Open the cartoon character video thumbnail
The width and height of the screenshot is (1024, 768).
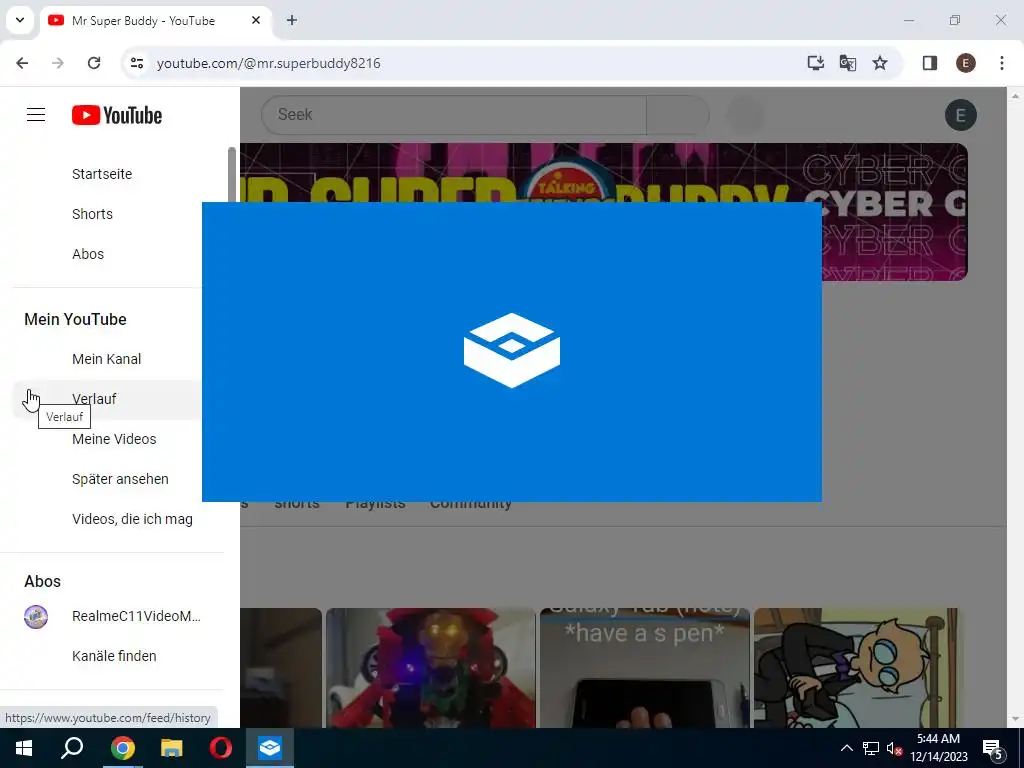click(859, 668)
